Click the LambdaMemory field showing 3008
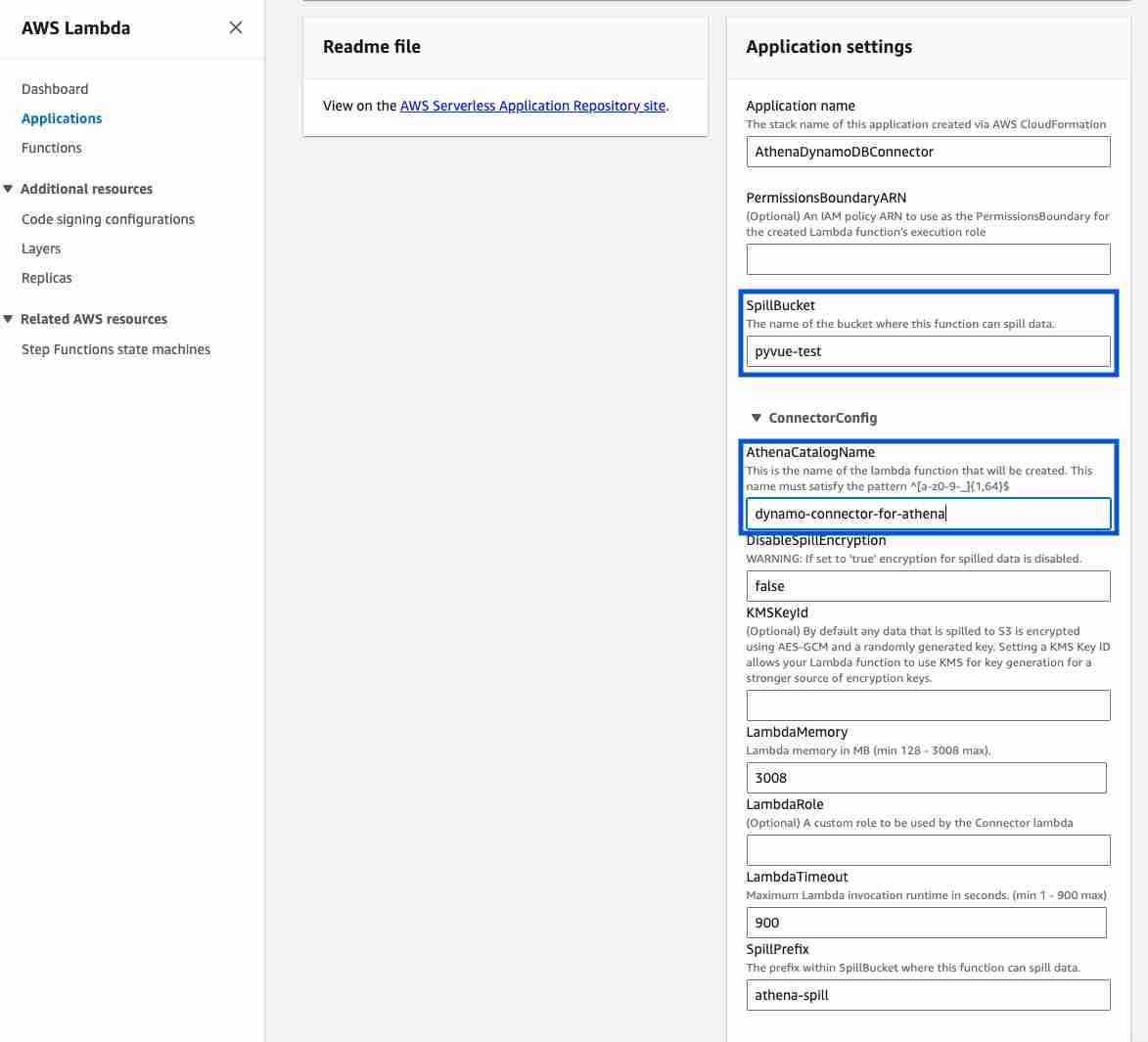This screenshot has height=1042, width=1148. pyautogui.click(x=926, y=778)
